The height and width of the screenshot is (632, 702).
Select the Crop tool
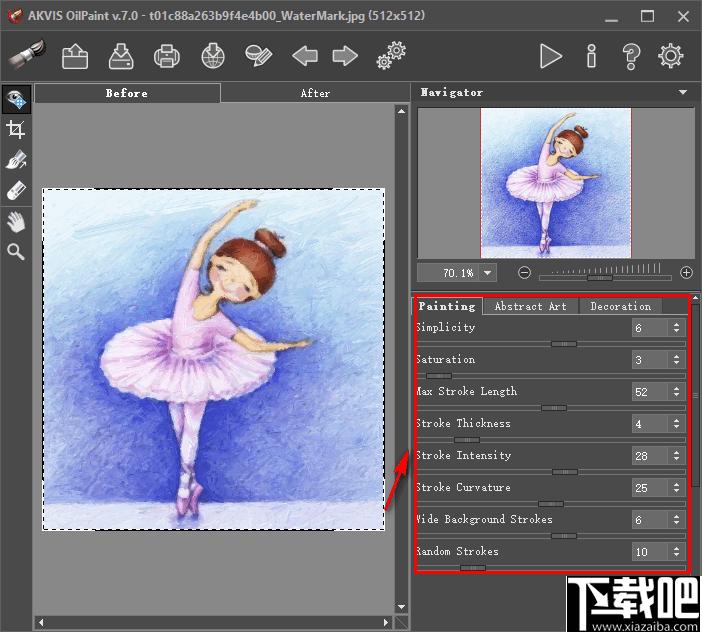pos(16,130)
